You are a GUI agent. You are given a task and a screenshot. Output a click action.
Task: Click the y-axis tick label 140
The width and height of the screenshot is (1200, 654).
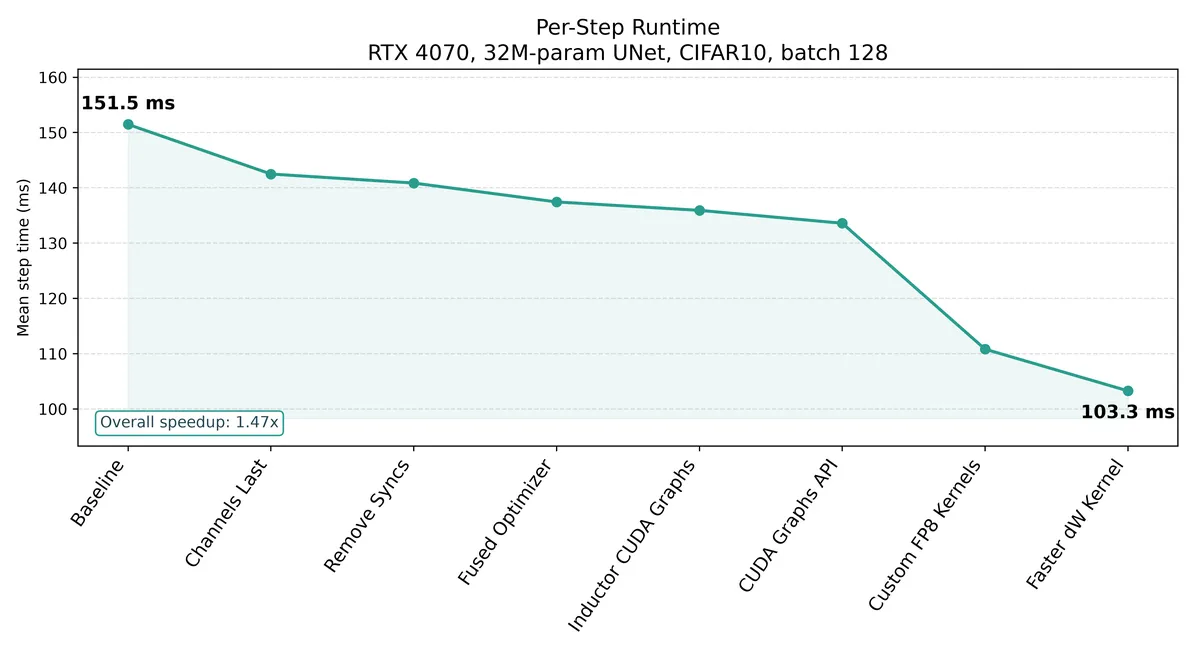coord(53,188)
